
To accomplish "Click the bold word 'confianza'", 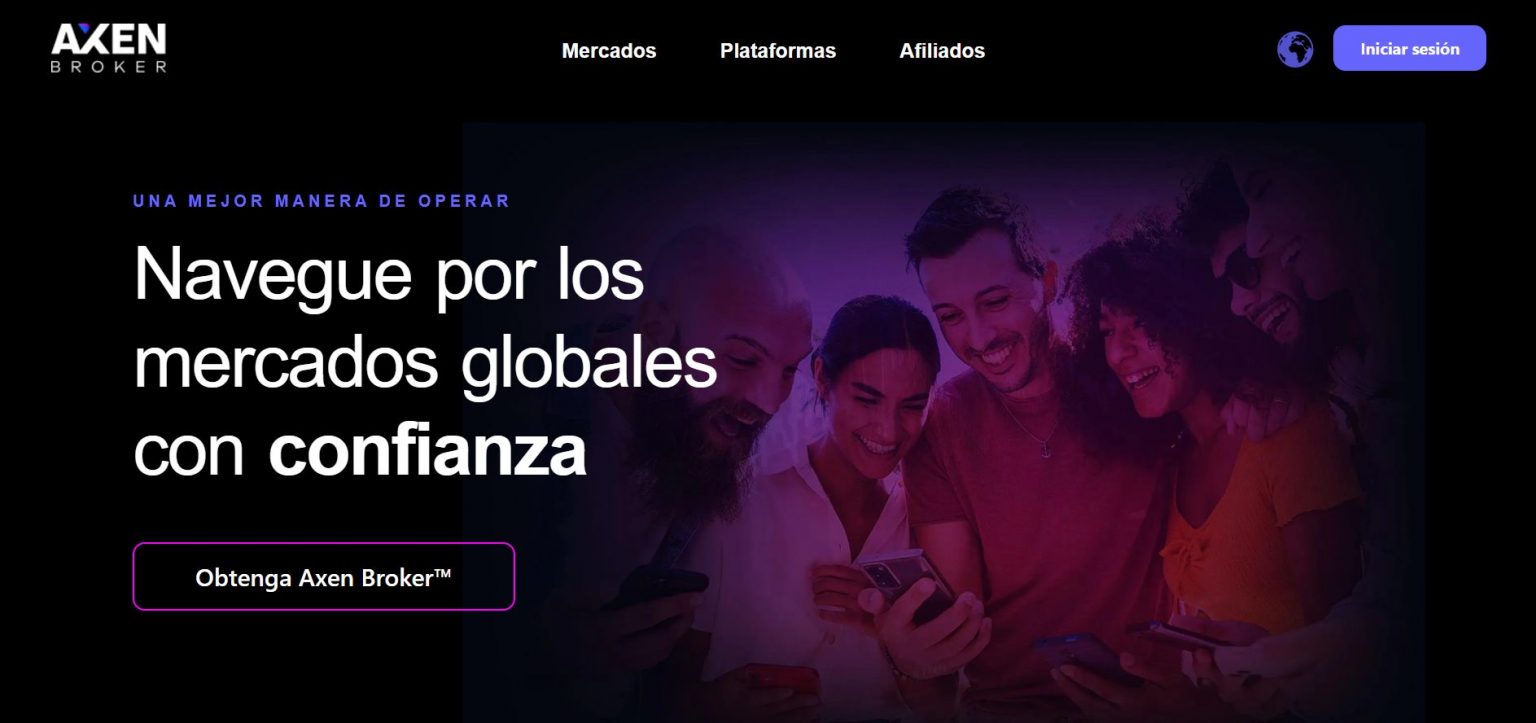I will 427,450.
